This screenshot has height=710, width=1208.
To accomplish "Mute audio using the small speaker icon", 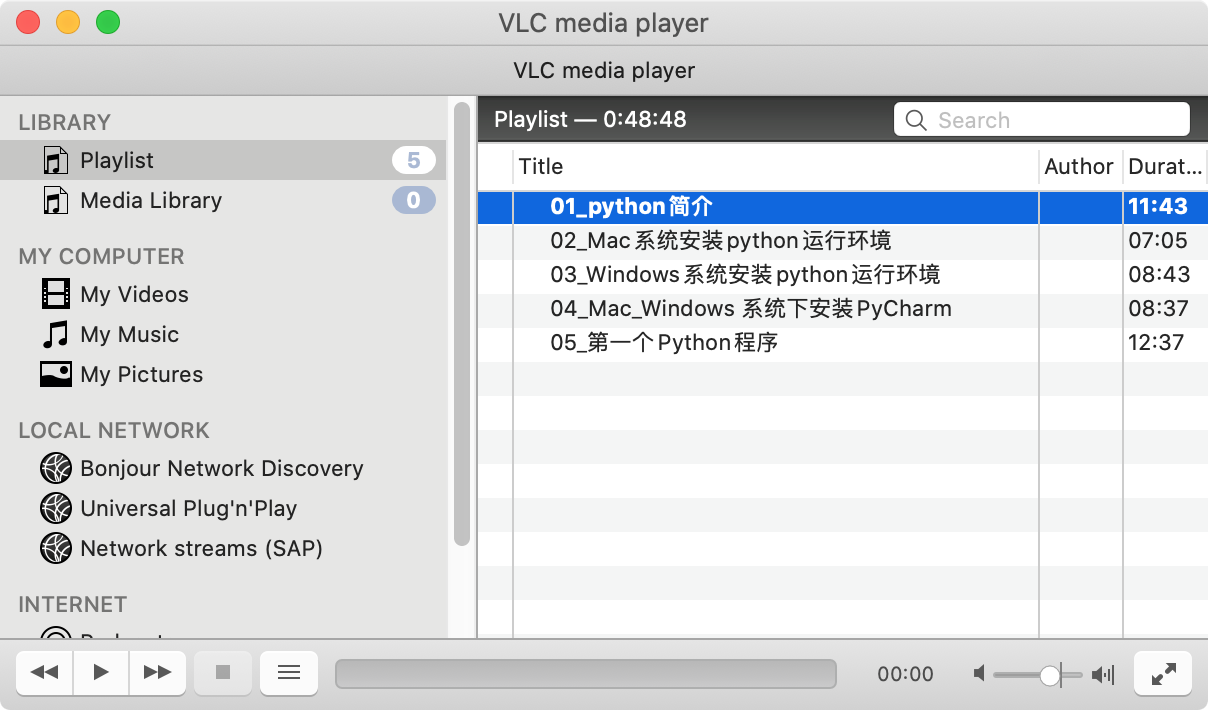I will click(x=979, y=675).
